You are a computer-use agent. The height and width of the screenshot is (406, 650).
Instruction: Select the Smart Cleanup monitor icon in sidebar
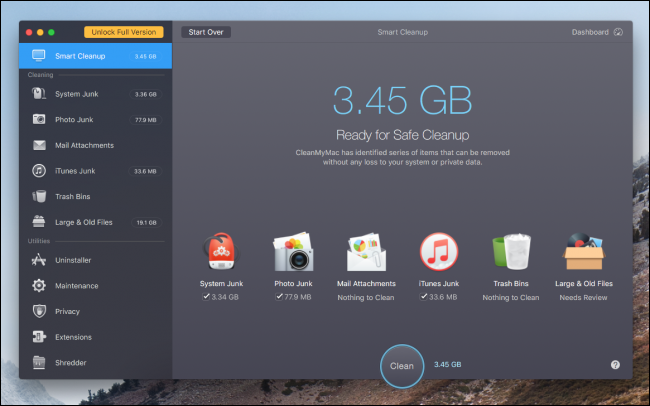(x=39, y=56)
